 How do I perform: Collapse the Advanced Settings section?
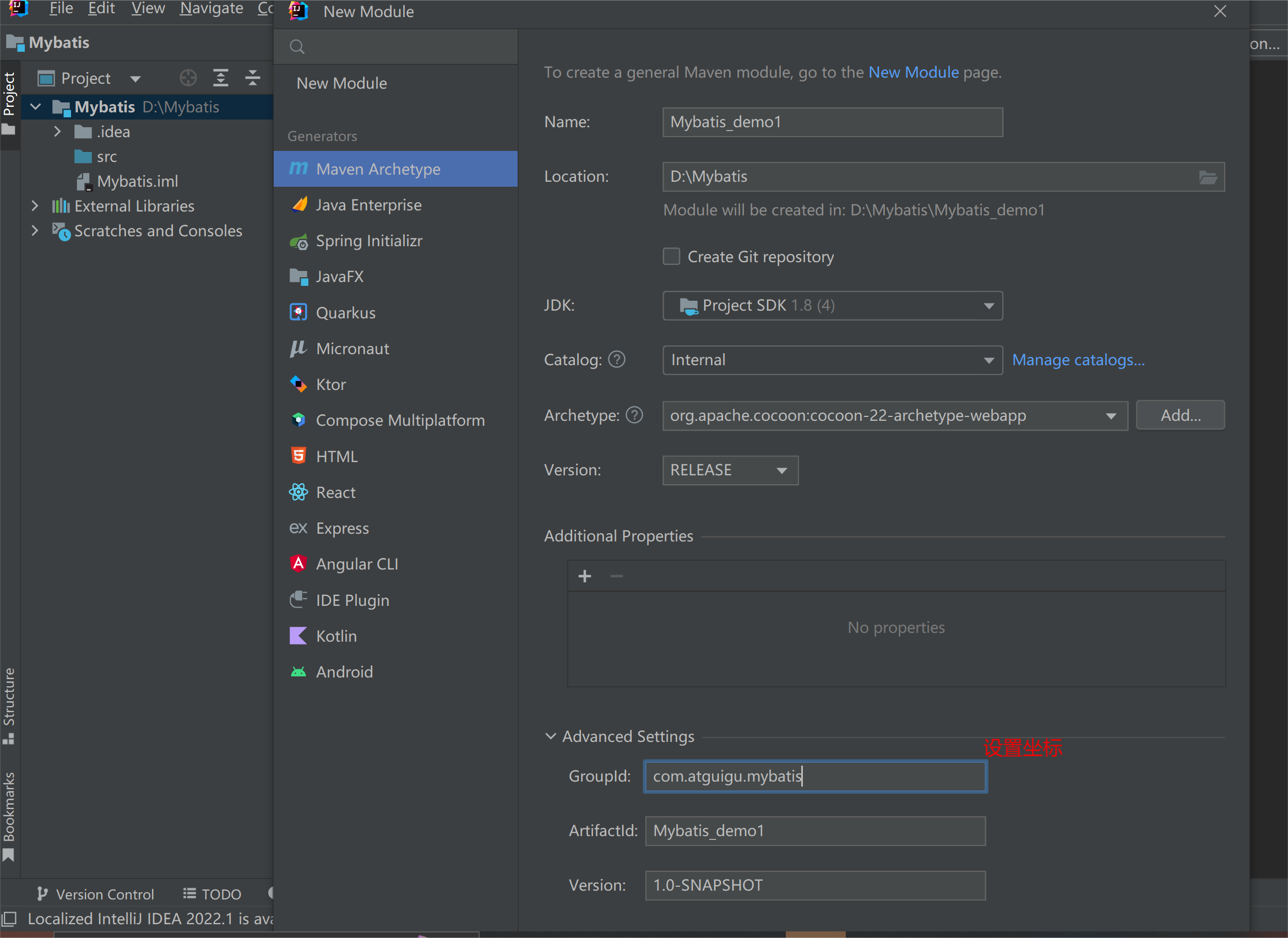(x=550, y=736)
